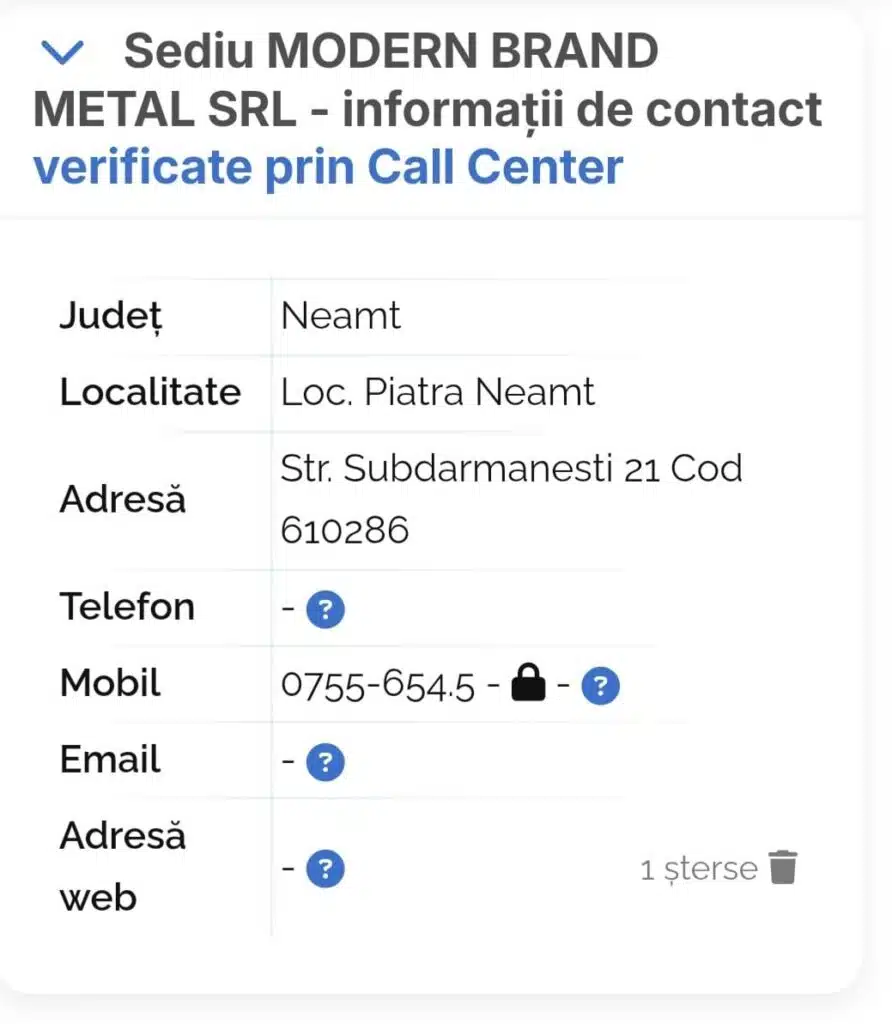This screenshot has height=1024, width=892.
Task: Click the help icon next to Email
Action: click(325, 763)
